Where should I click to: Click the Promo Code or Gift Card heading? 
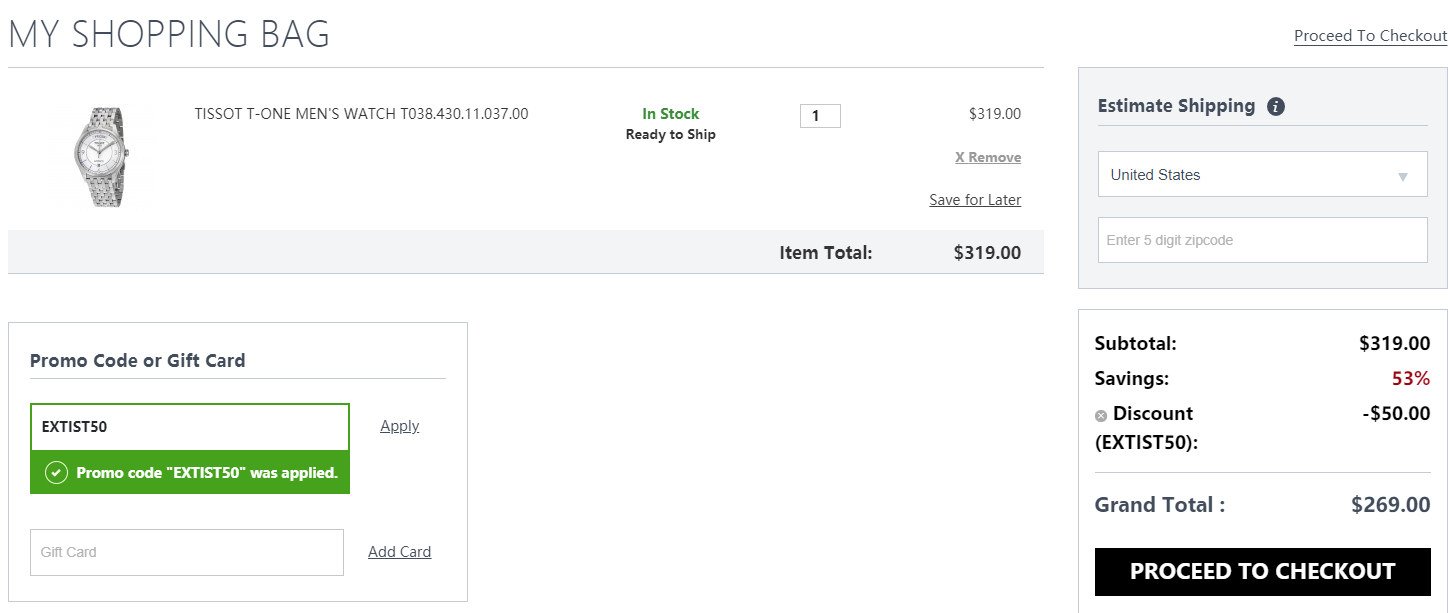pyautogui.click(x=137, y=361)
